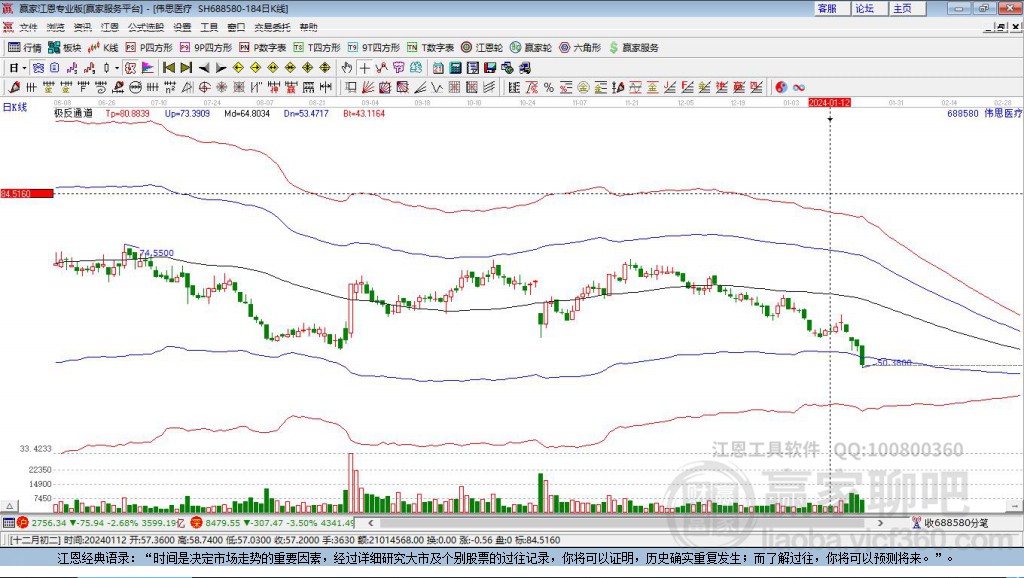Click the 74.5500 price annotation
The height and width of the screenshot is (578, 1024).
click(157, 253)
